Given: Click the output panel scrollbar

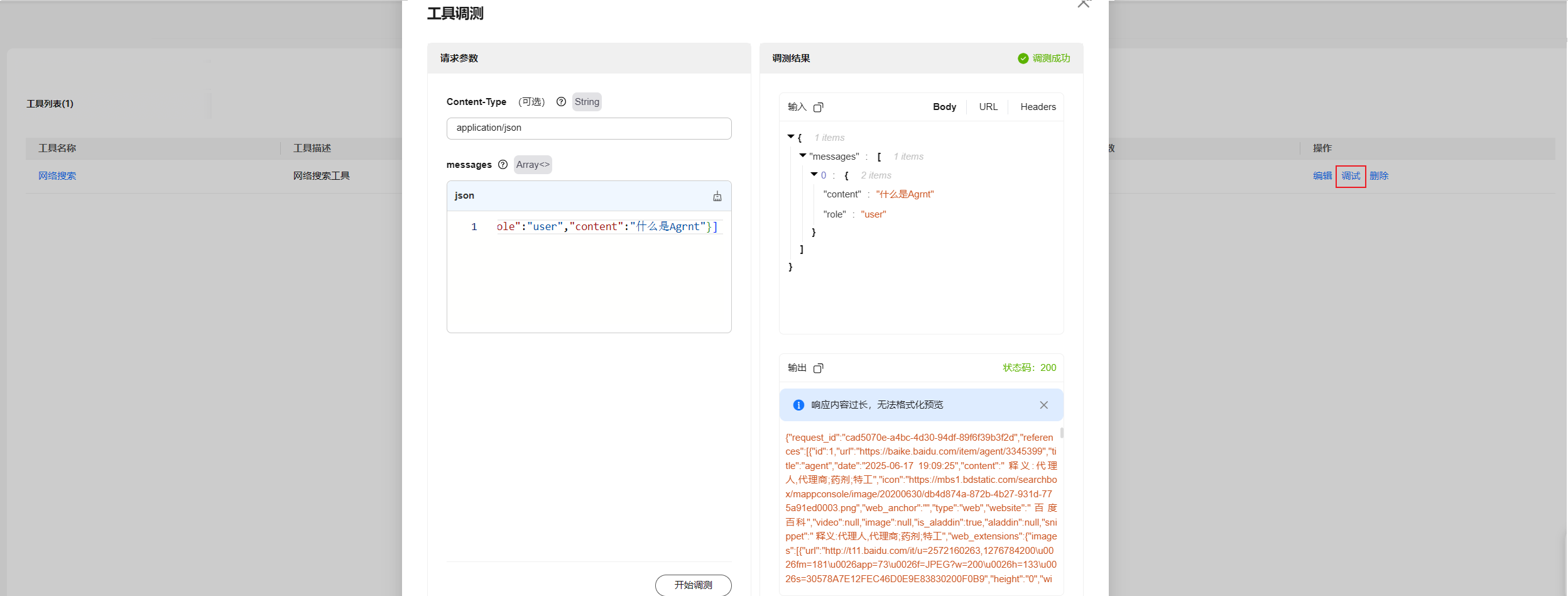Looking at the screenshot, I should [x=1062, y=433].
